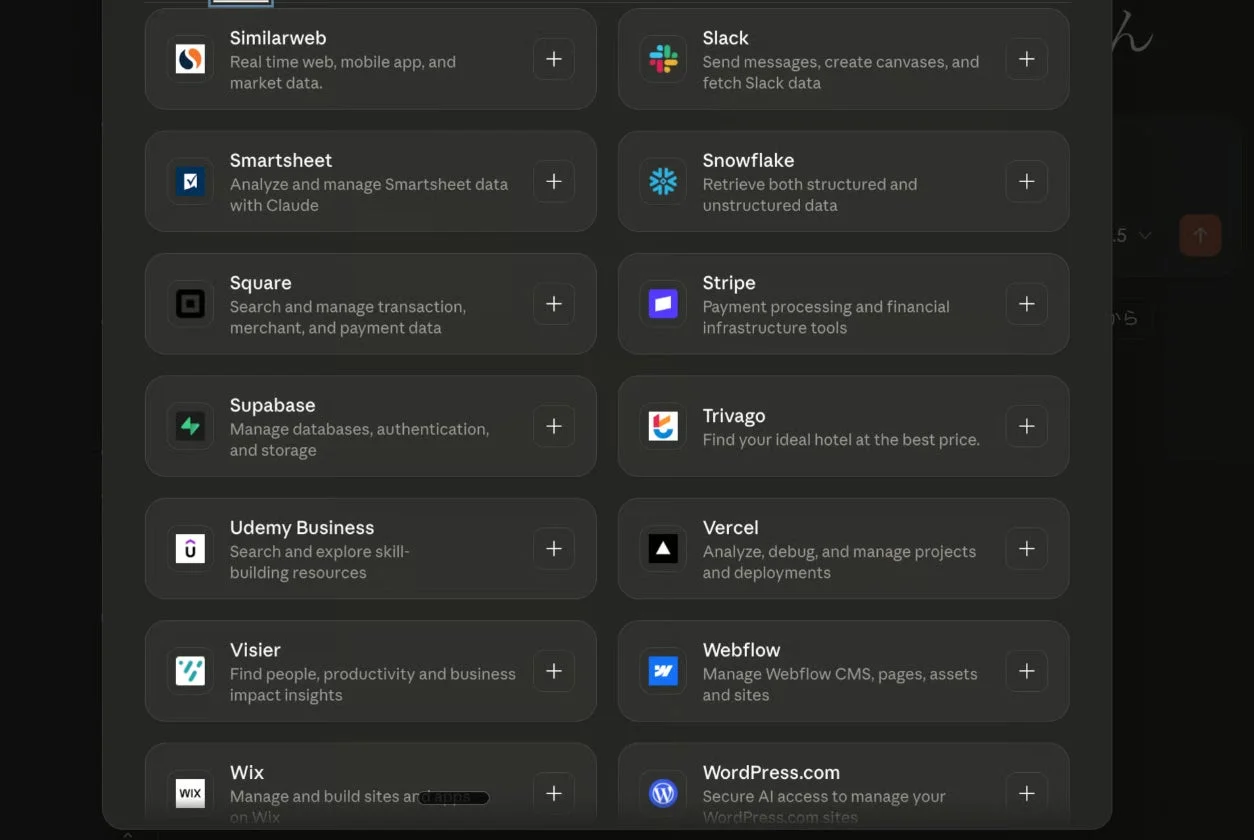
Task: Click the Stripe logo icon
Action: coord(663,304)
